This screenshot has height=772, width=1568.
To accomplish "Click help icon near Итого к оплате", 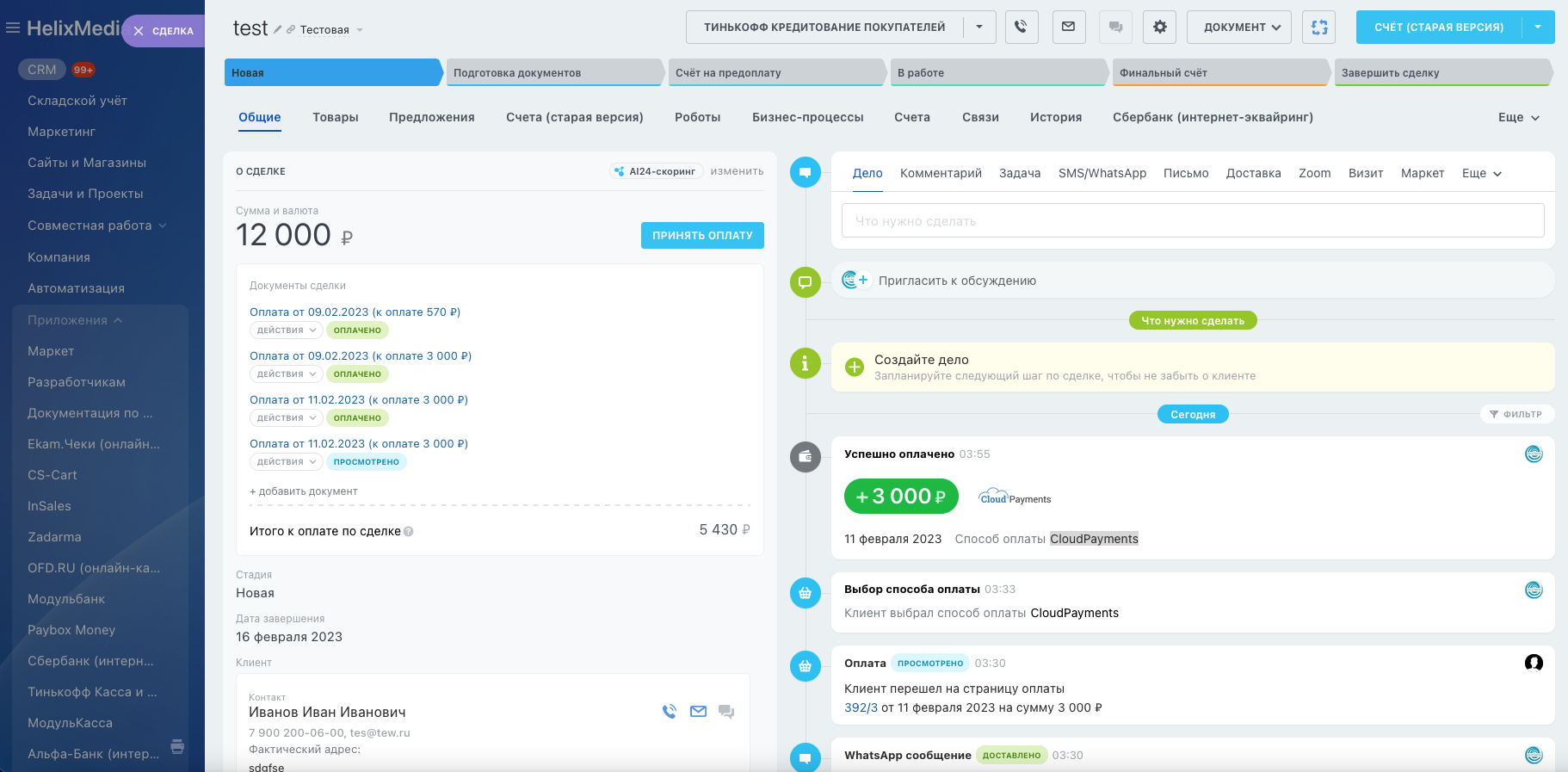I will [x=408, y=531].
